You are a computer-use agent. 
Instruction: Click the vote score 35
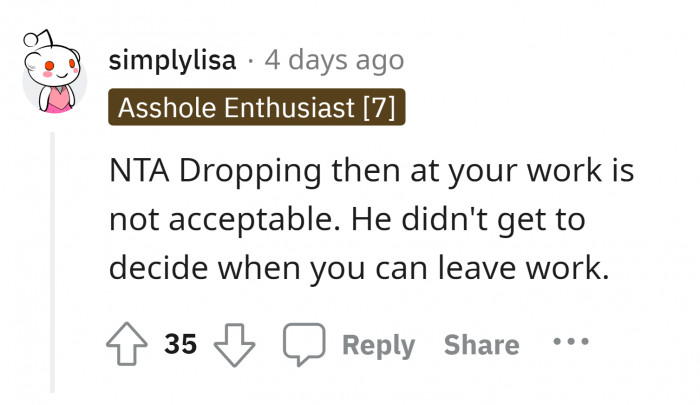(x=181, y=345)
